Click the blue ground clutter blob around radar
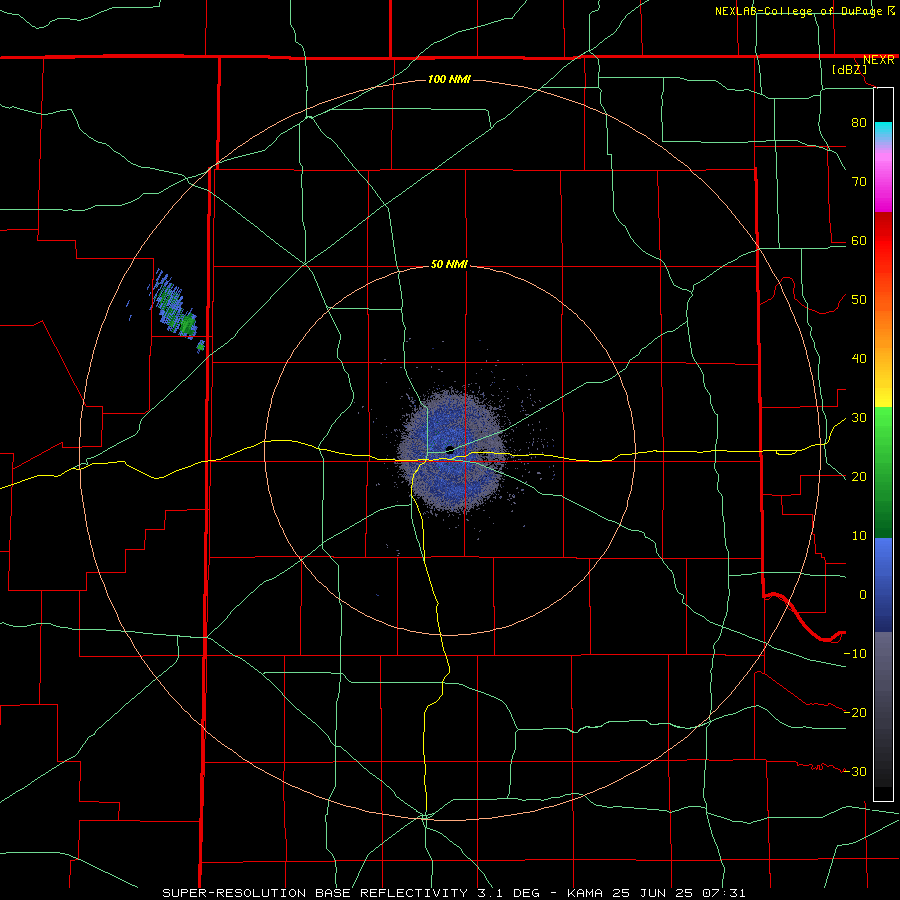Screen dimensions: 900x900 point(451,451)
